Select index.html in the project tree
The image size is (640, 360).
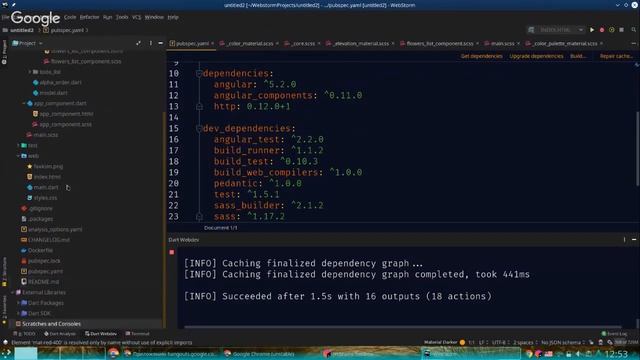47,177
